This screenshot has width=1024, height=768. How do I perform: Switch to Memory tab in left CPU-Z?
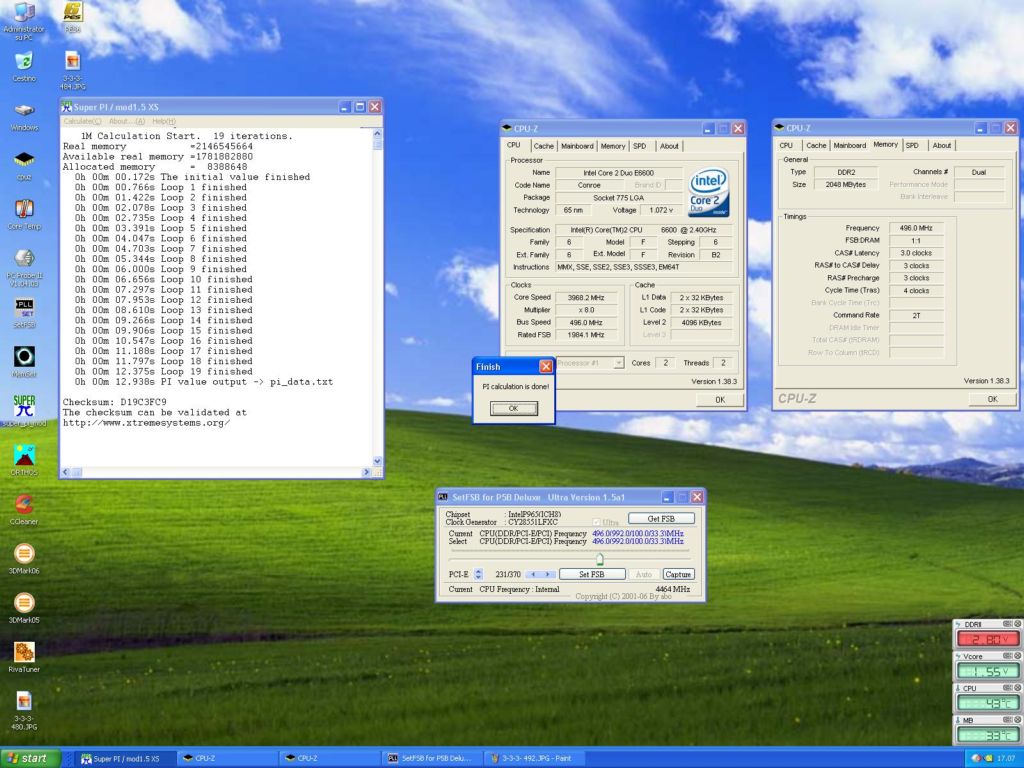tap(613, 146)
